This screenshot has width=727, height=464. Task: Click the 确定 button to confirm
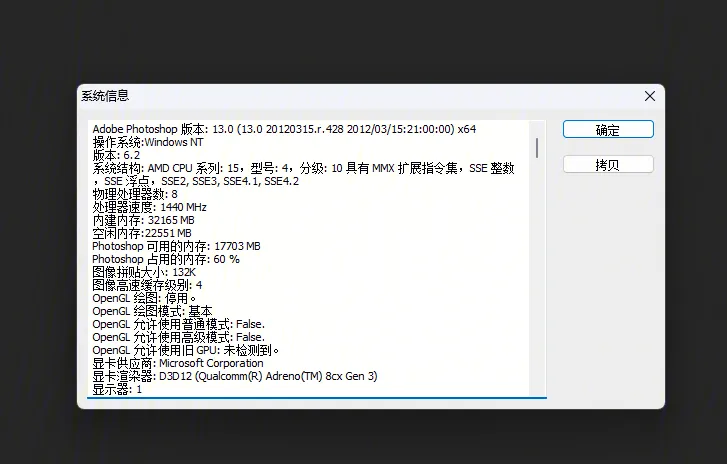coord(608,129)
